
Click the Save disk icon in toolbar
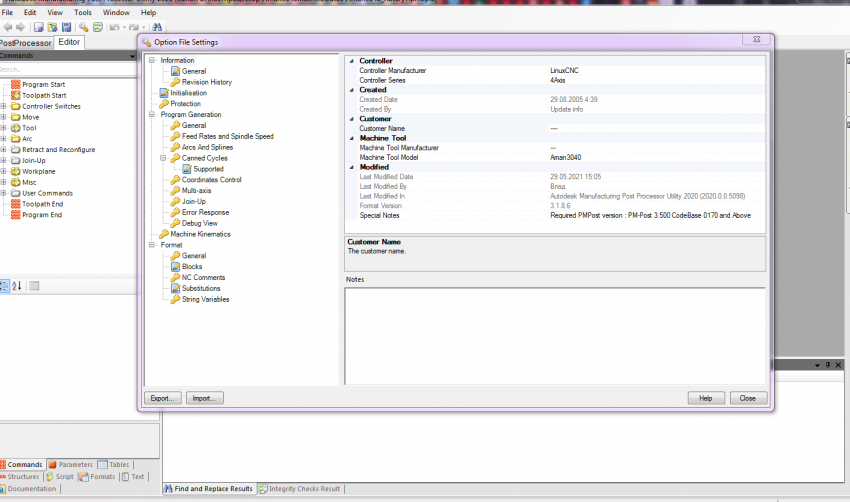pyautogui.click(x=66, y=27)
